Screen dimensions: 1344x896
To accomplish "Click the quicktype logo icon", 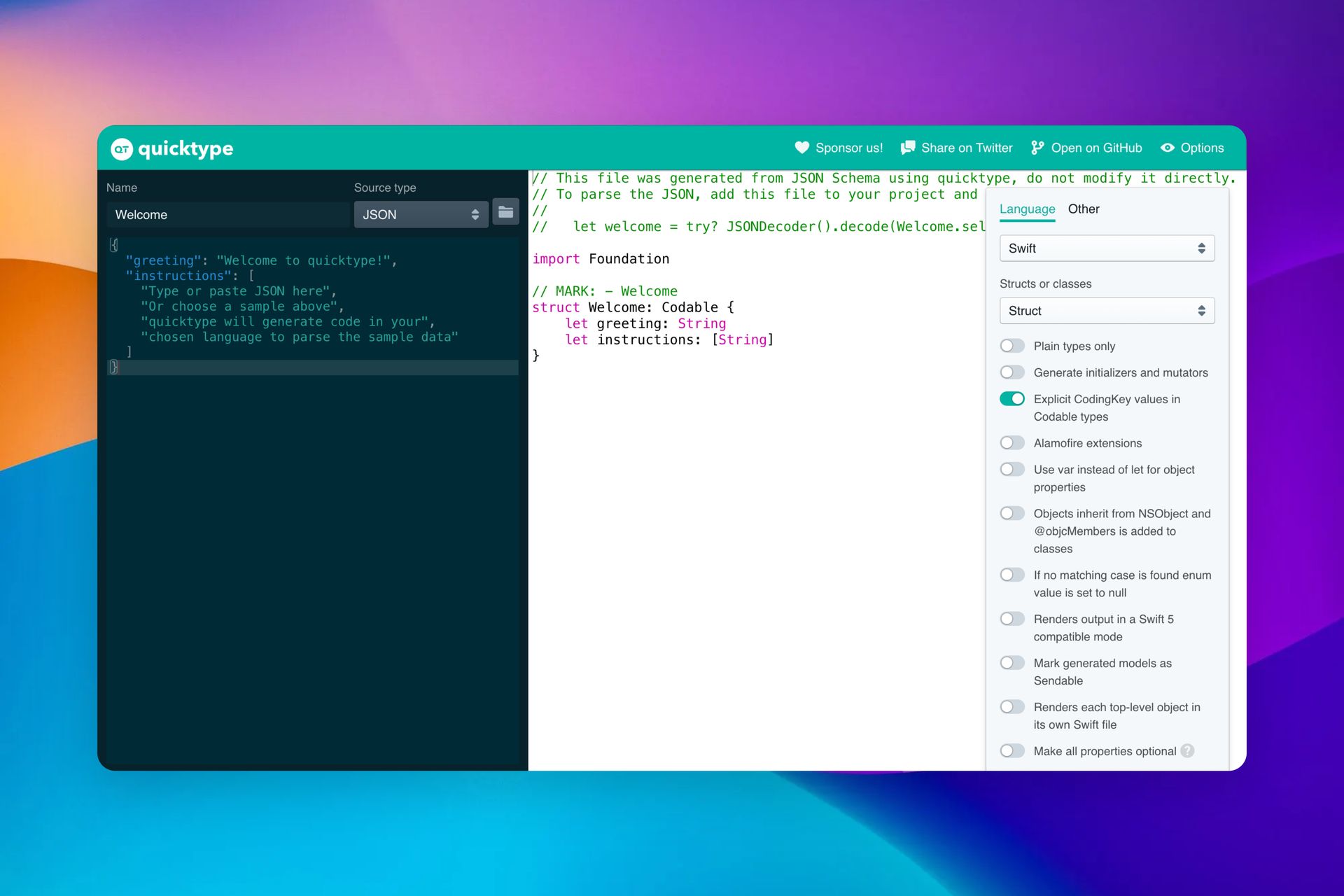I will click(x=122, y=148).
